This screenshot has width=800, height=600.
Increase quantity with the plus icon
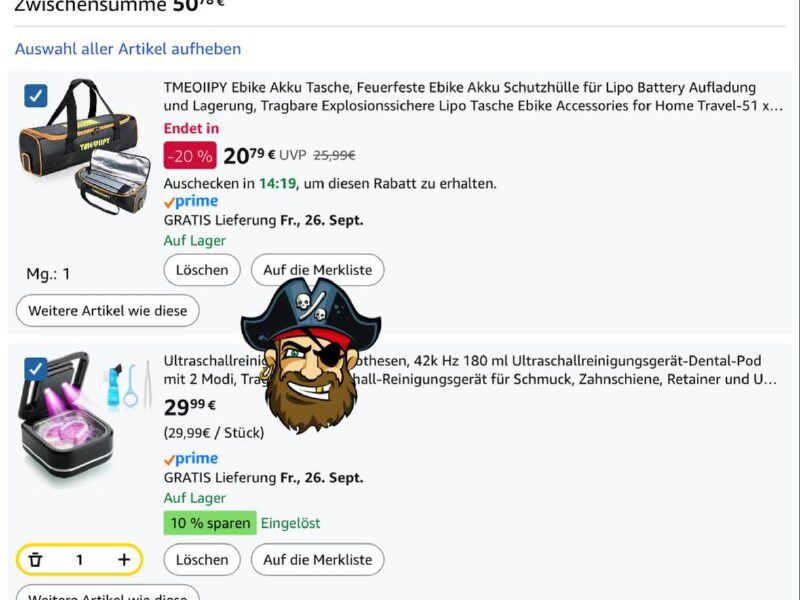[x=123, y=560]
